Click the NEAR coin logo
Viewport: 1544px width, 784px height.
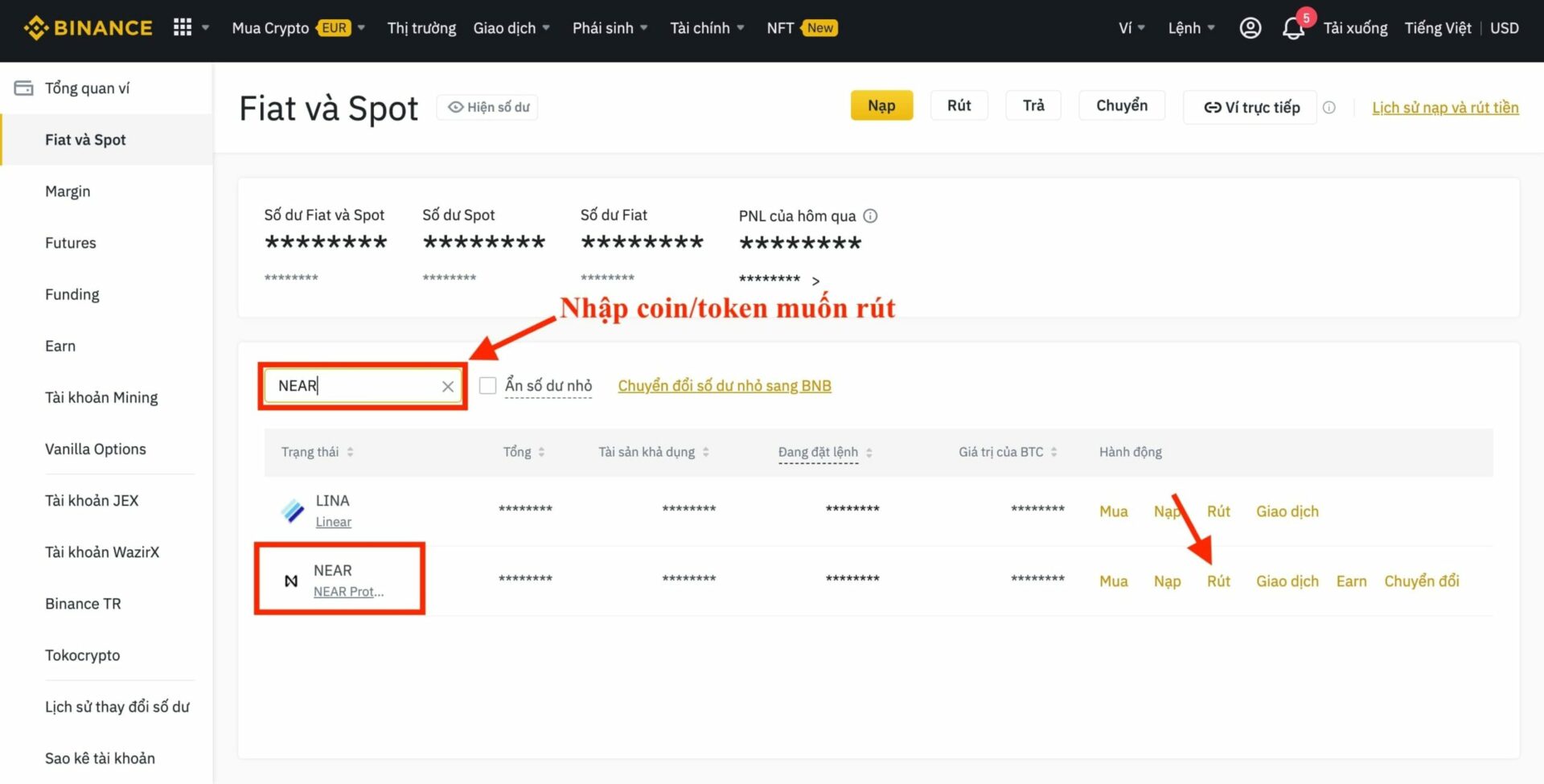point(292,581)
